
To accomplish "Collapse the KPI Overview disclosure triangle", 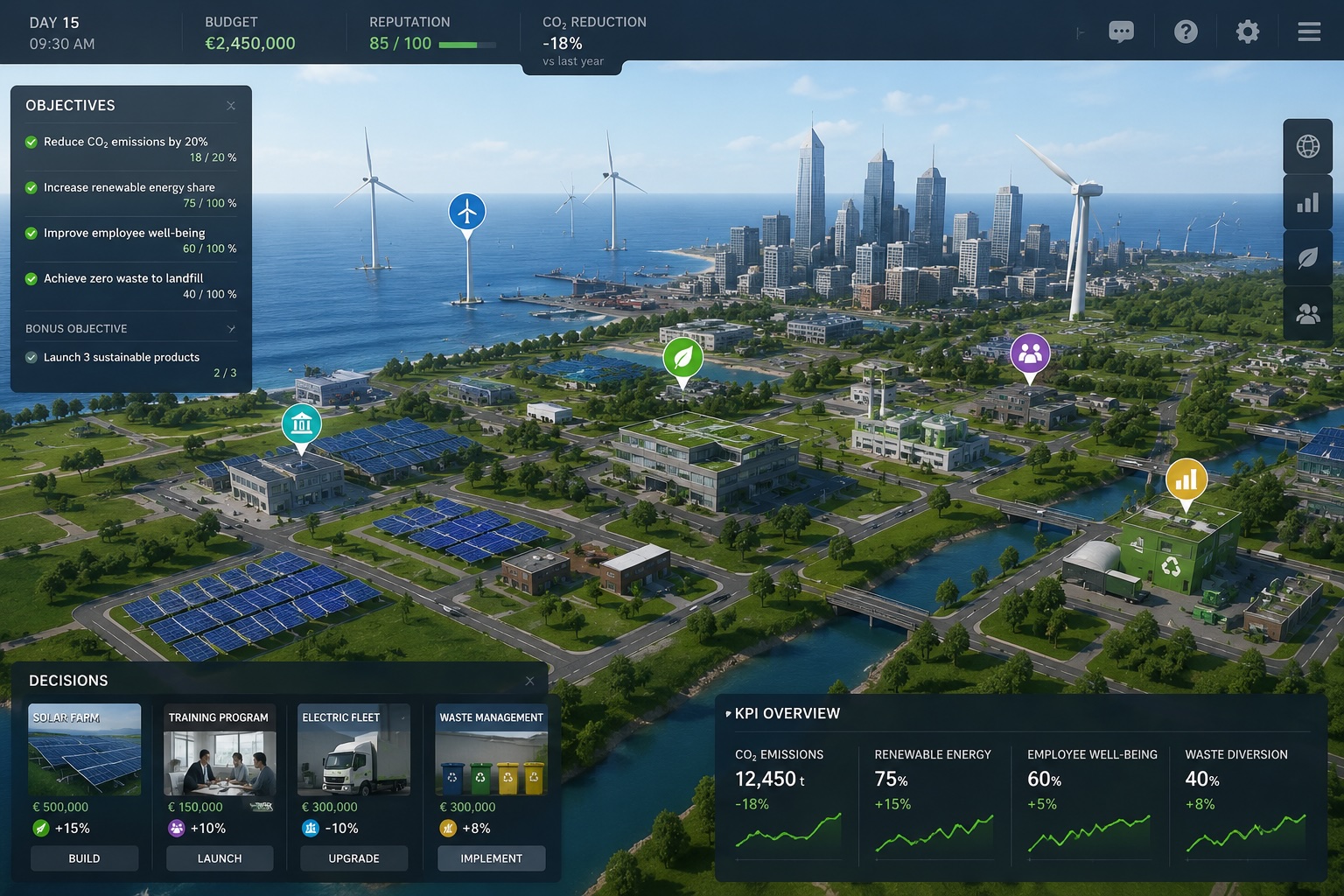I will 728,714.
